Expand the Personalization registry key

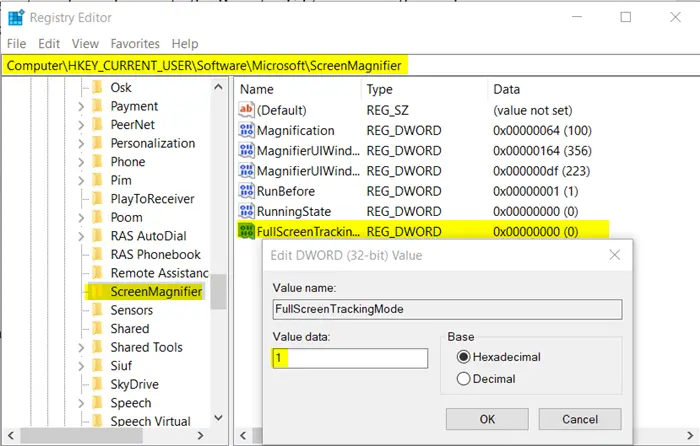81,143
